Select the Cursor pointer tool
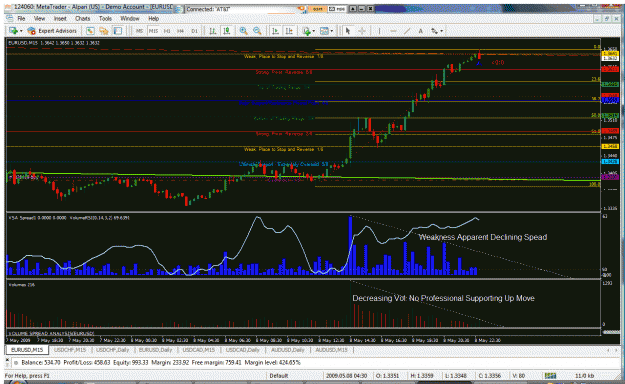 [348, 31]
